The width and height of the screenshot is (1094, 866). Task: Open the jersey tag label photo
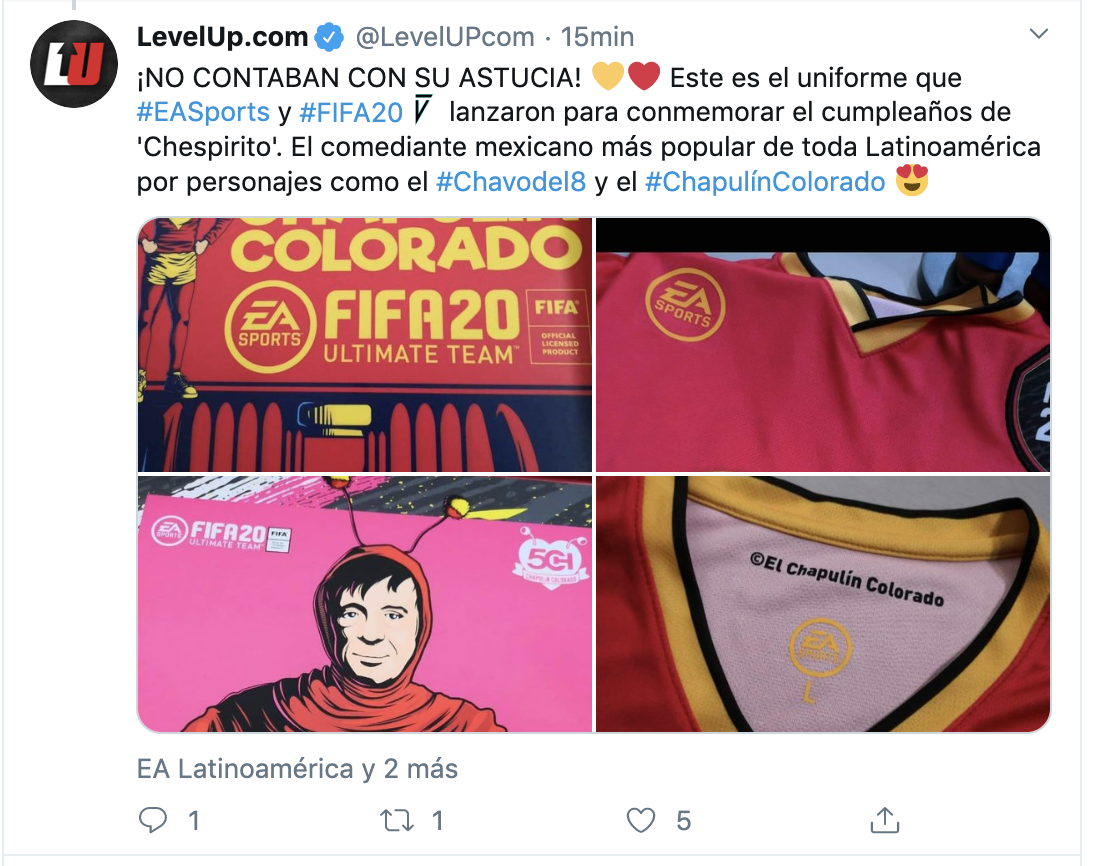click(x=823, y=604)
